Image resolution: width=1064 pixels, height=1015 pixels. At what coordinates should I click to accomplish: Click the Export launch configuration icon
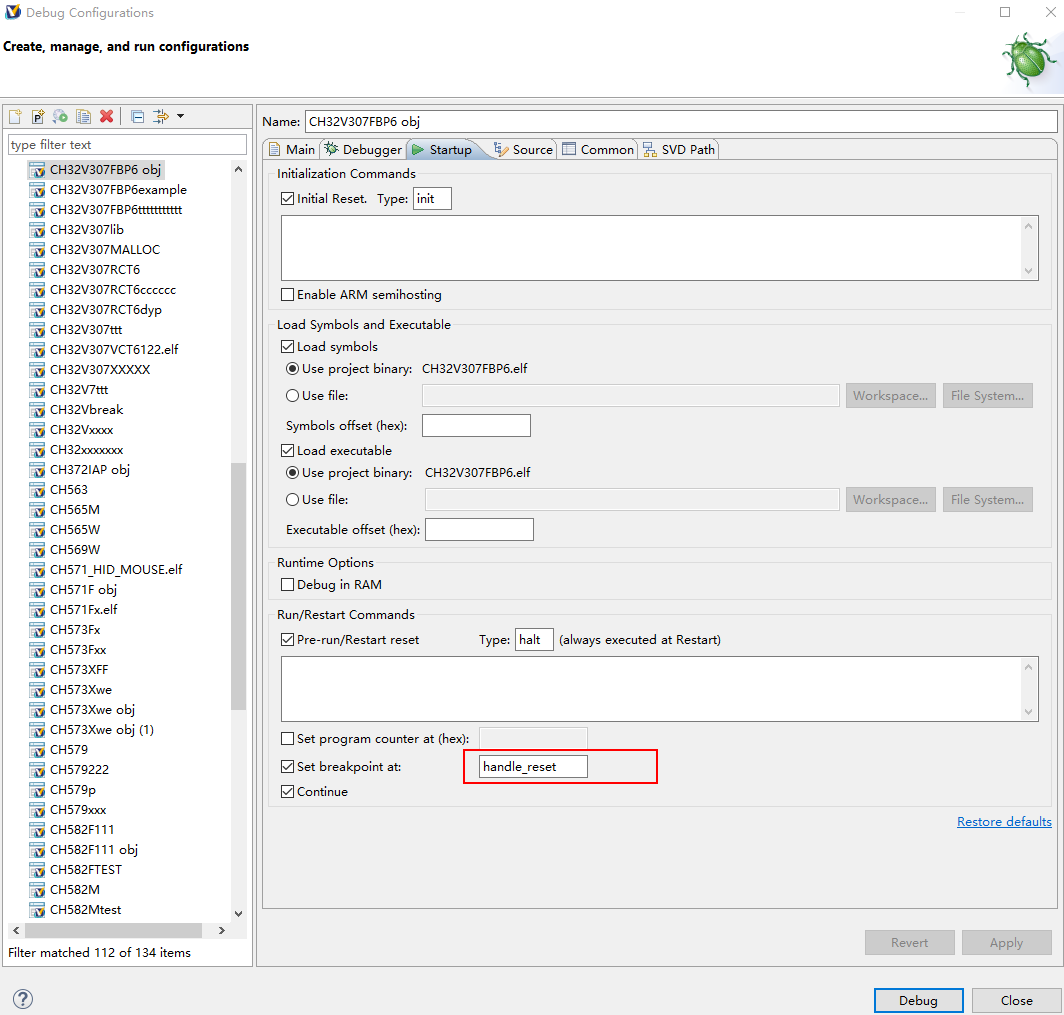(61, 117)
